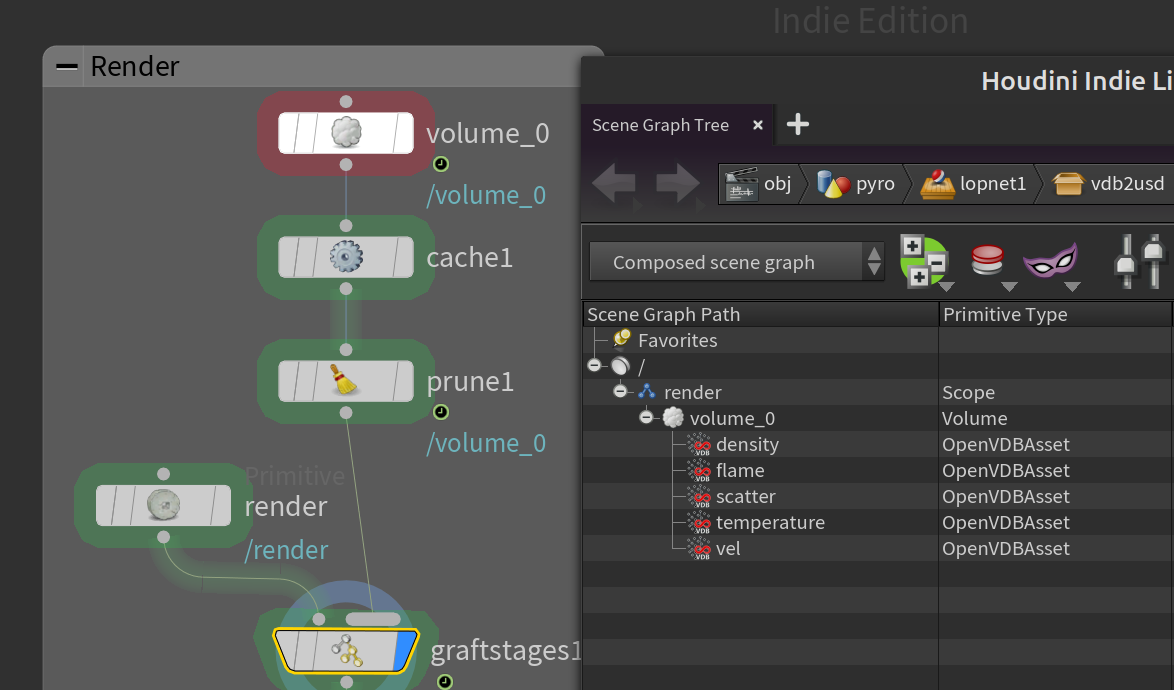Collapse the volume_0 tree entry
This screenshot has height=690, width=1174.
coord(646,418)
